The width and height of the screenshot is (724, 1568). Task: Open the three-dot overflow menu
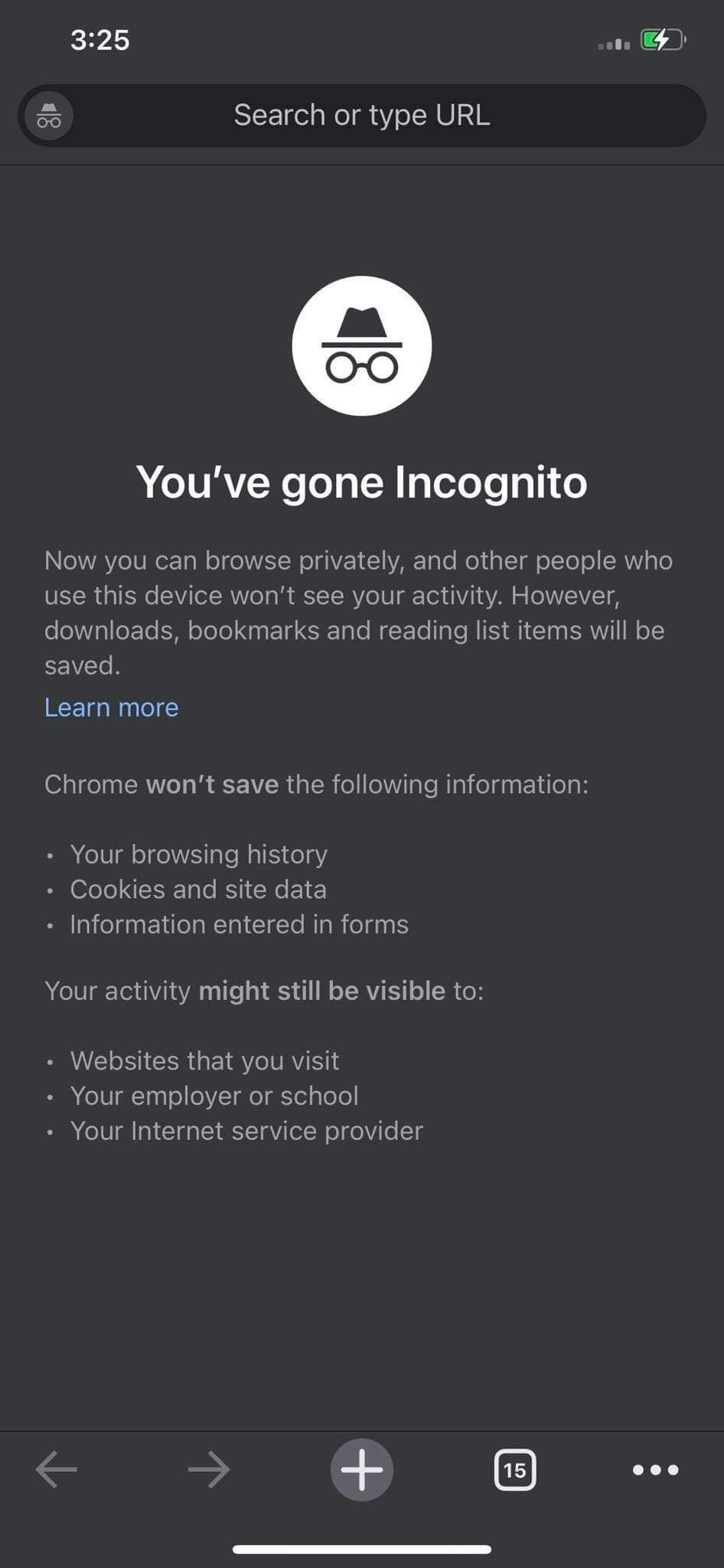point(656,1469)
